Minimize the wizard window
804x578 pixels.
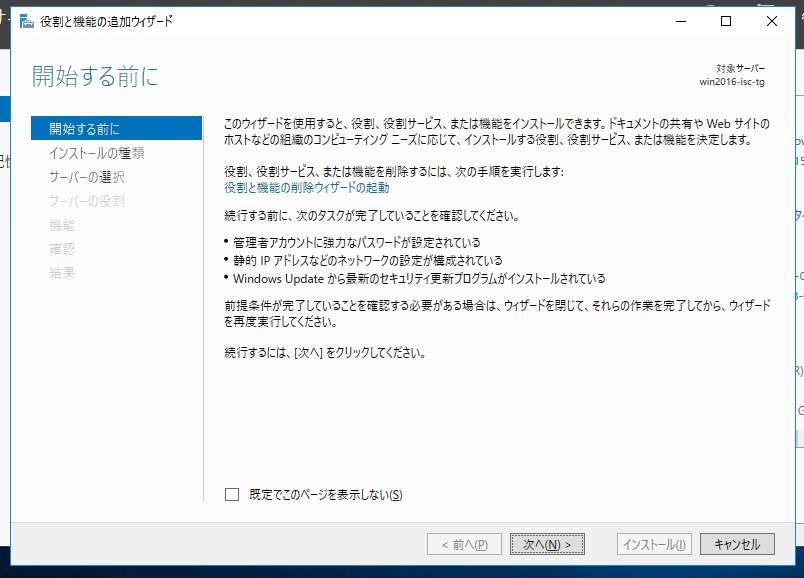coord(681,21)
